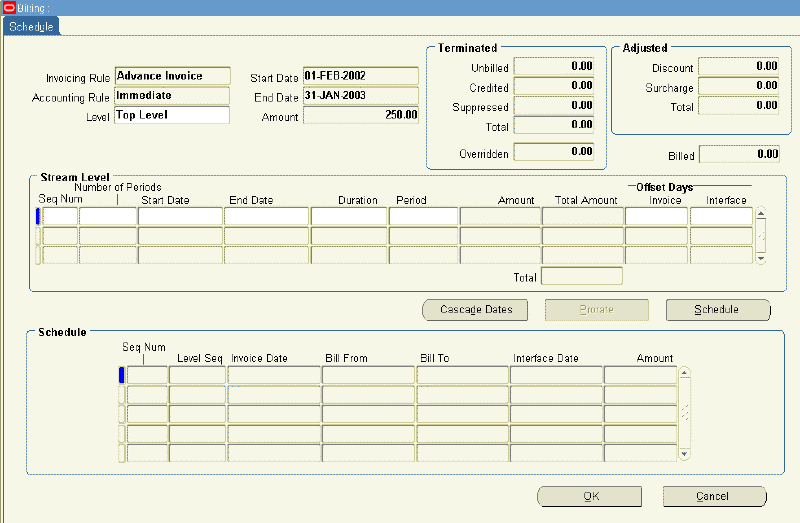Screen dimensions: 800x523
Task: Click Stream Level first row Seq Num field
Action: pyautogui.click(x=60, y=216)
